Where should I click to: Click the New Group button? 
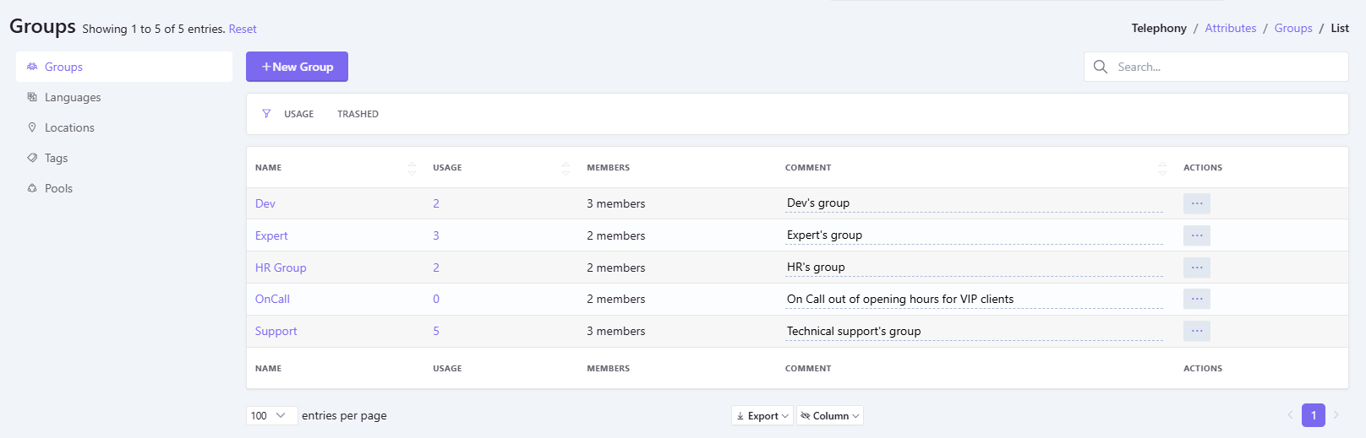297,67
